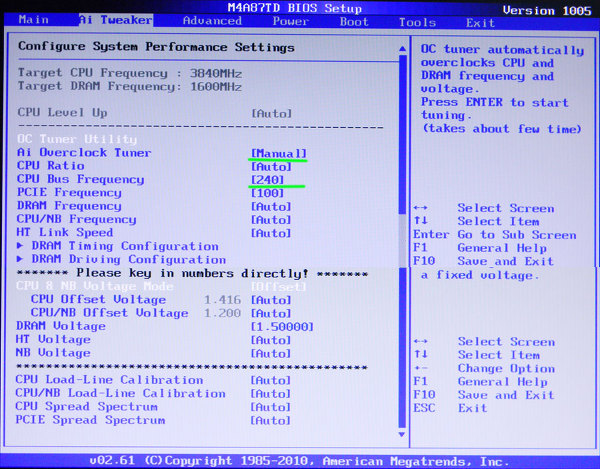Click the 1.200 CPU/NB voltage reading
The width and height of the screenshot is (600, 469).
[222, 313]
